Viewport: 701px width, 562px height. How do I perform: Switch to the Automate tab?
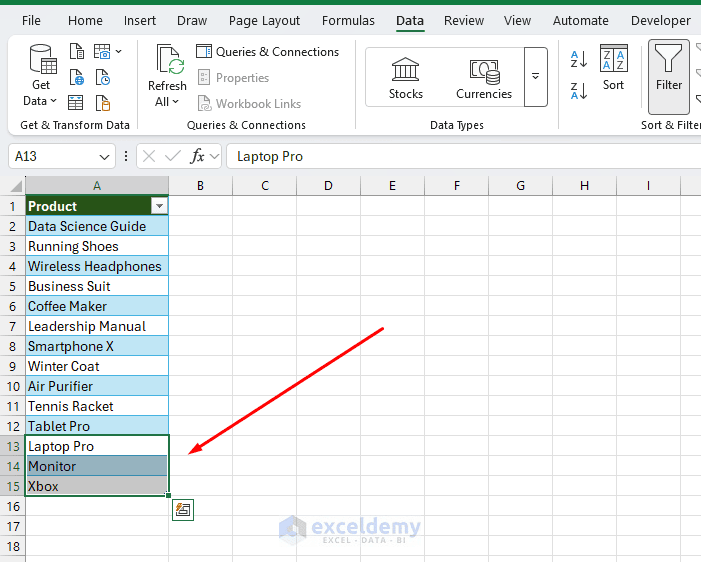pos(580,21)
